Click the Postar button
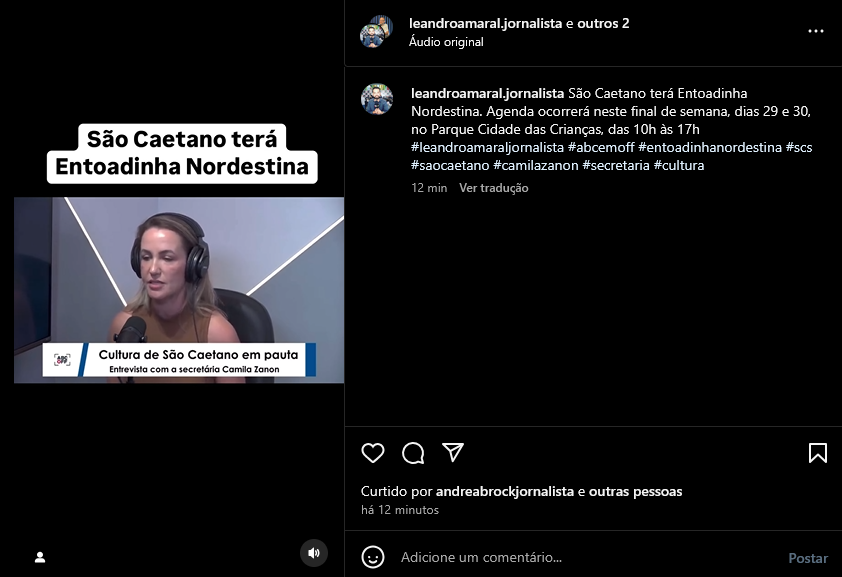842x577 pixels. pos(808,558)
